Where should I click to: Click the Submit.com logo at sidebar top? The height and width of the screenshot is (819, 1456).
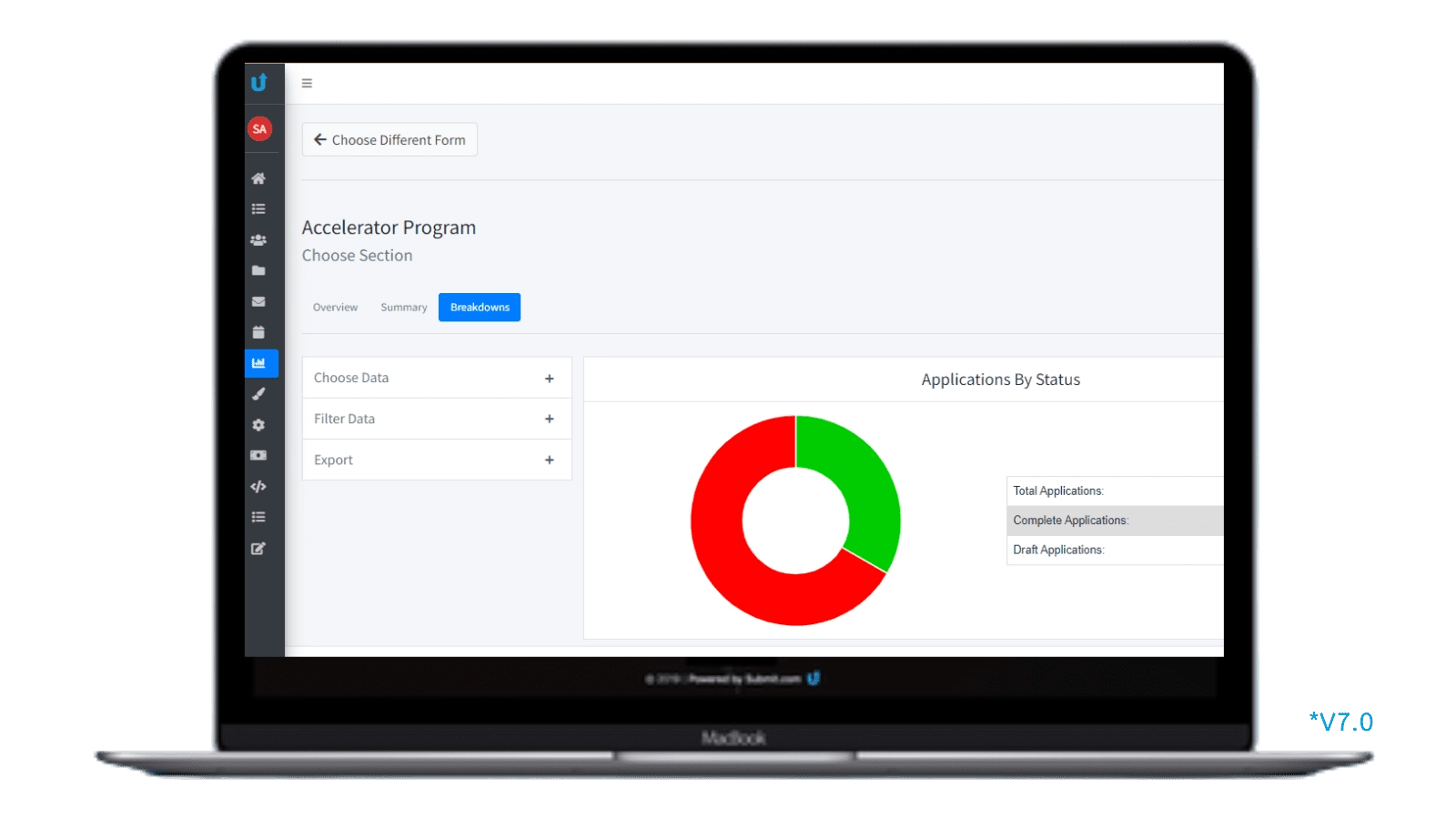click(259, 83)
